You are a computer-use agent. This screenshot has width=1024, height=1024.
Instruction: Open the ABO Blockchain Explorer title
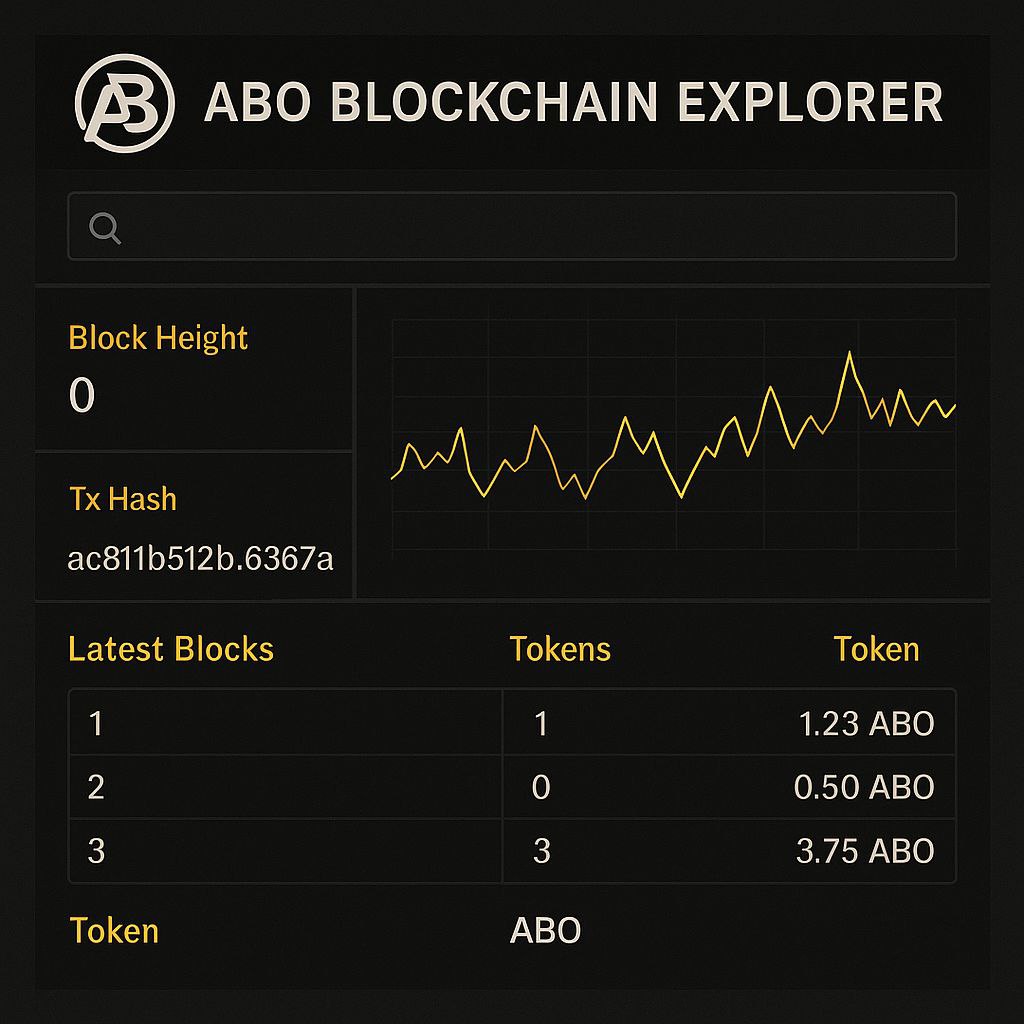tap(573, 103)
